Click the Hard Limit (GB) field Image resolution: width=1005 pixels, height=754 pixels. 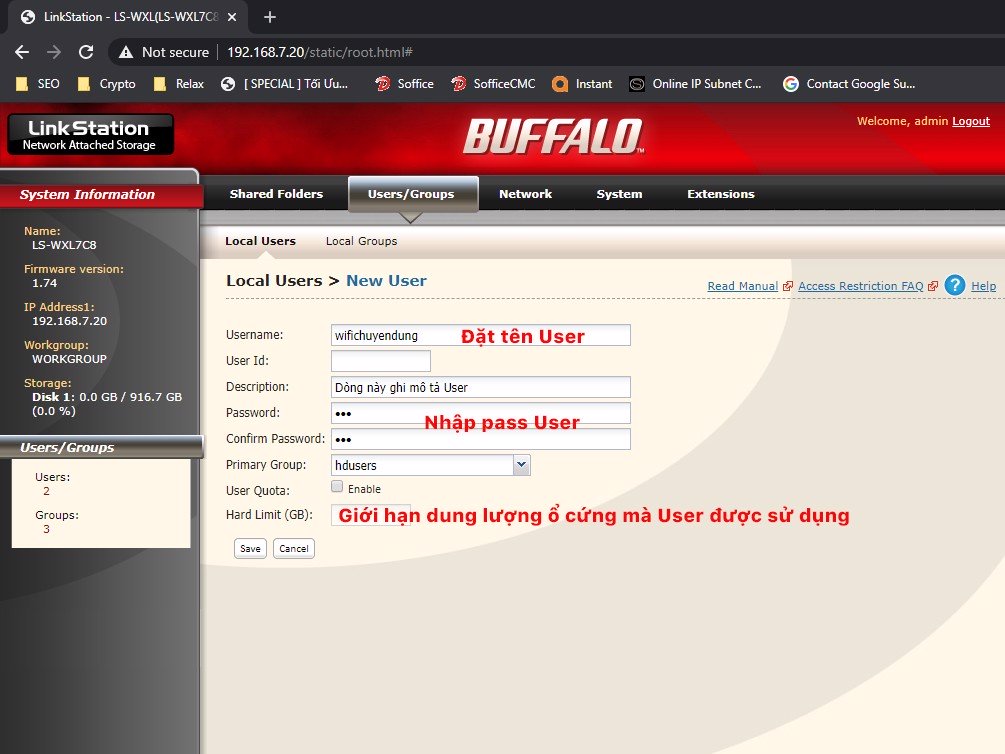pyautogui.click(x=371, y=515)
